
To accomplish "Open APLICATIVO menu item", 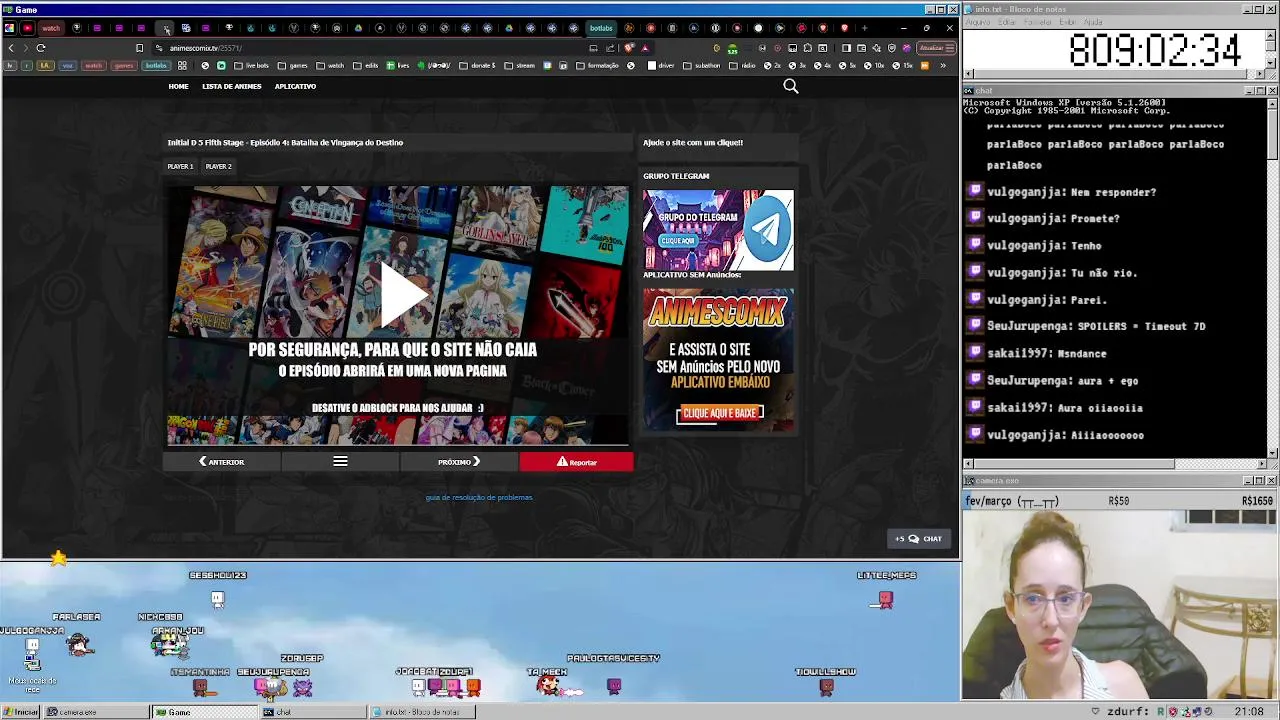I will click(295, 86).
